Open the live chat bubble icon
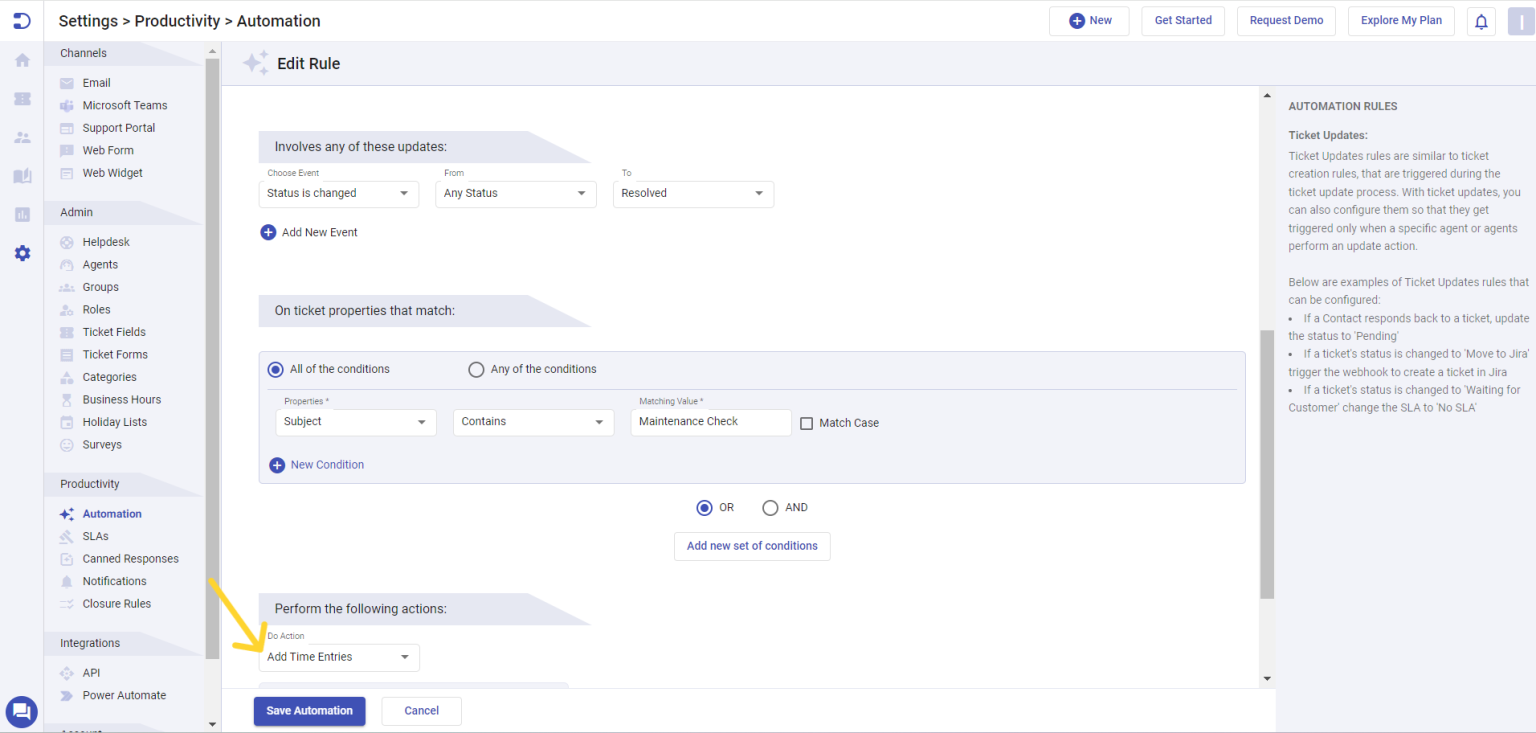 [21, 711]
